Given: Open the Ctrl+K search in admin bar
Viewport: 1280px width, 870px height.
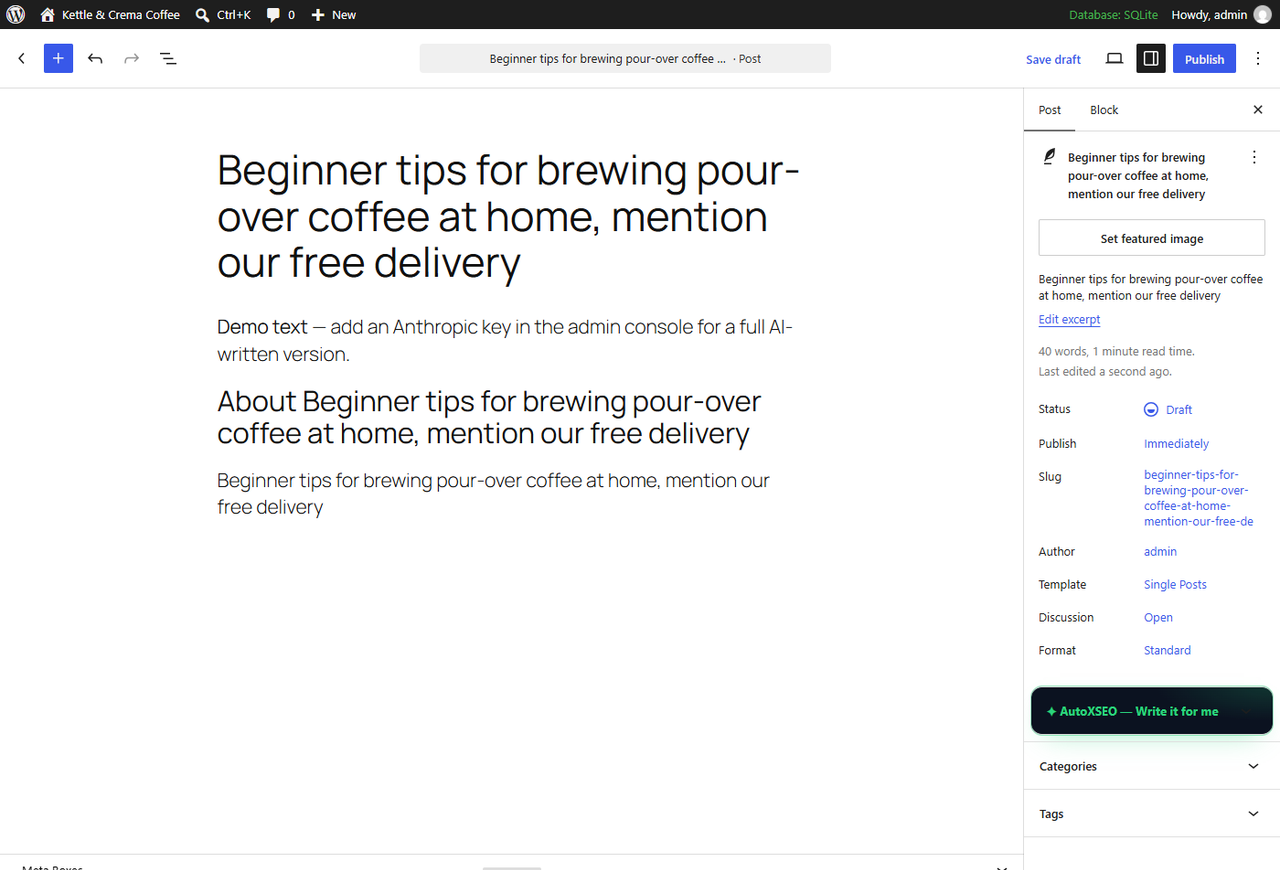Looking at the screenshot, I should click(x=222, y=15).
